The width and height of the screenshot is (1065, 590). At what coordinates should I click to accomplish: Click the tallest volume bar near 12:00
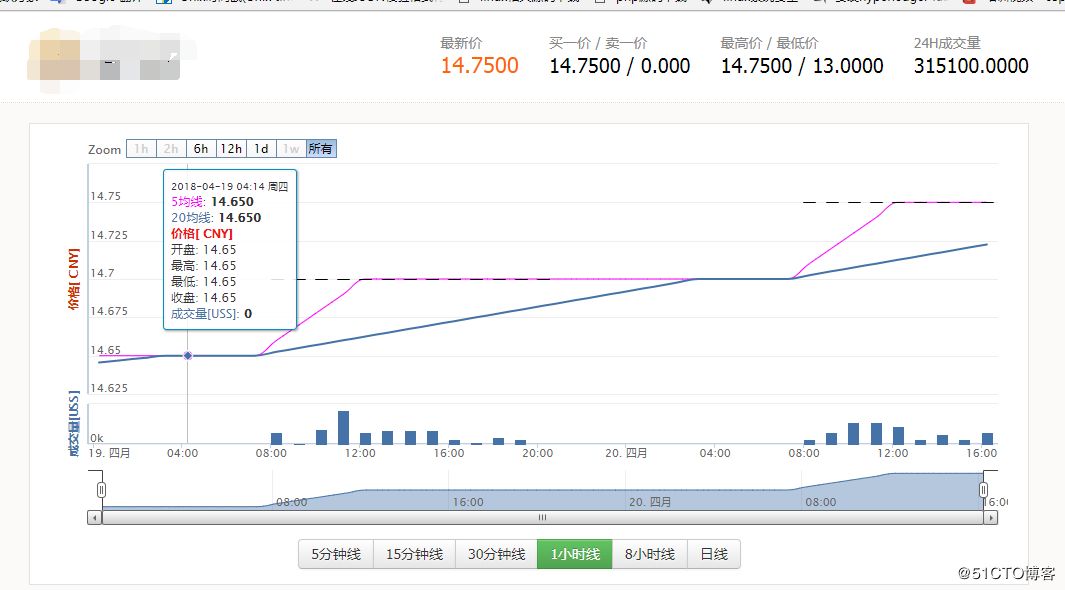click(x=344, y=428)
